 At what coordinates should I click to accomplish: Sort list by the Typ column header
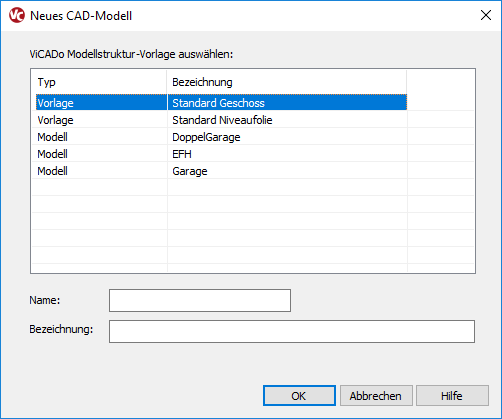point(99,82)
